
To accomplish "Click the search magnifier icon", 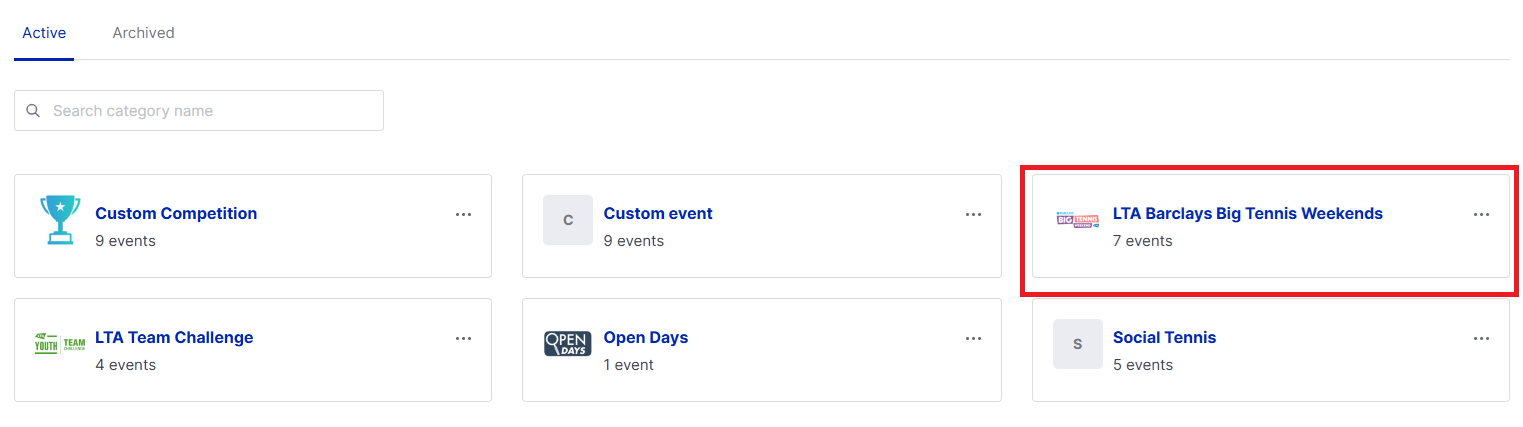I will coord(33,111).
